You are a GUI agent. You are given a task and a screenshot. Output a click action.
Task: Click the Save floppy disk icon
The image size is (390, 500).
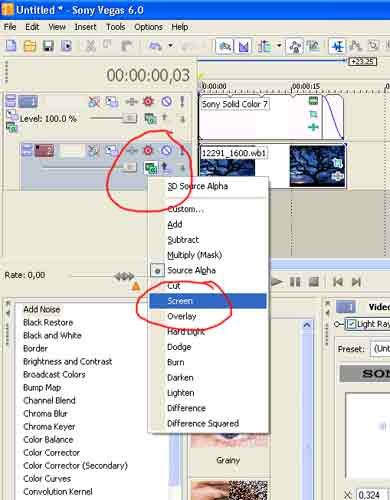click(48, 46)
